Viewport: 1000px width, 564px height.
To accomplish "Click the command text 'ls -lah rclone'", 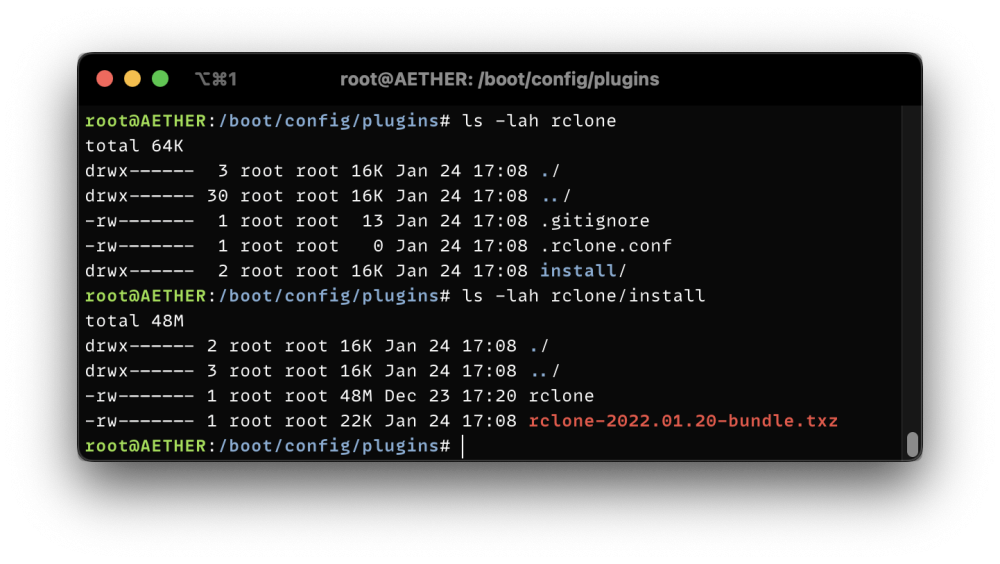I will pyautogui.click(x=539, y=121).
